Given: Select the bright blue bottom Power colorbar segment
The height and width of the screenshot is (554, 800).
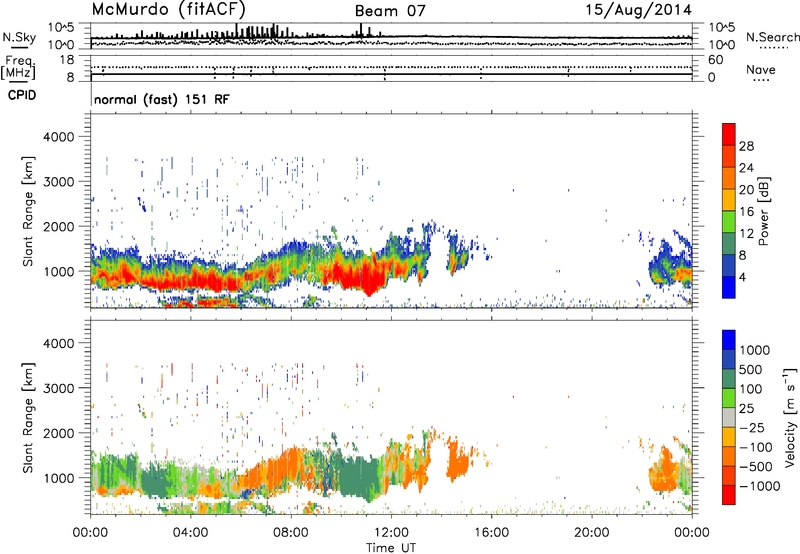Looking at the screenshot, I should [729, 287].
